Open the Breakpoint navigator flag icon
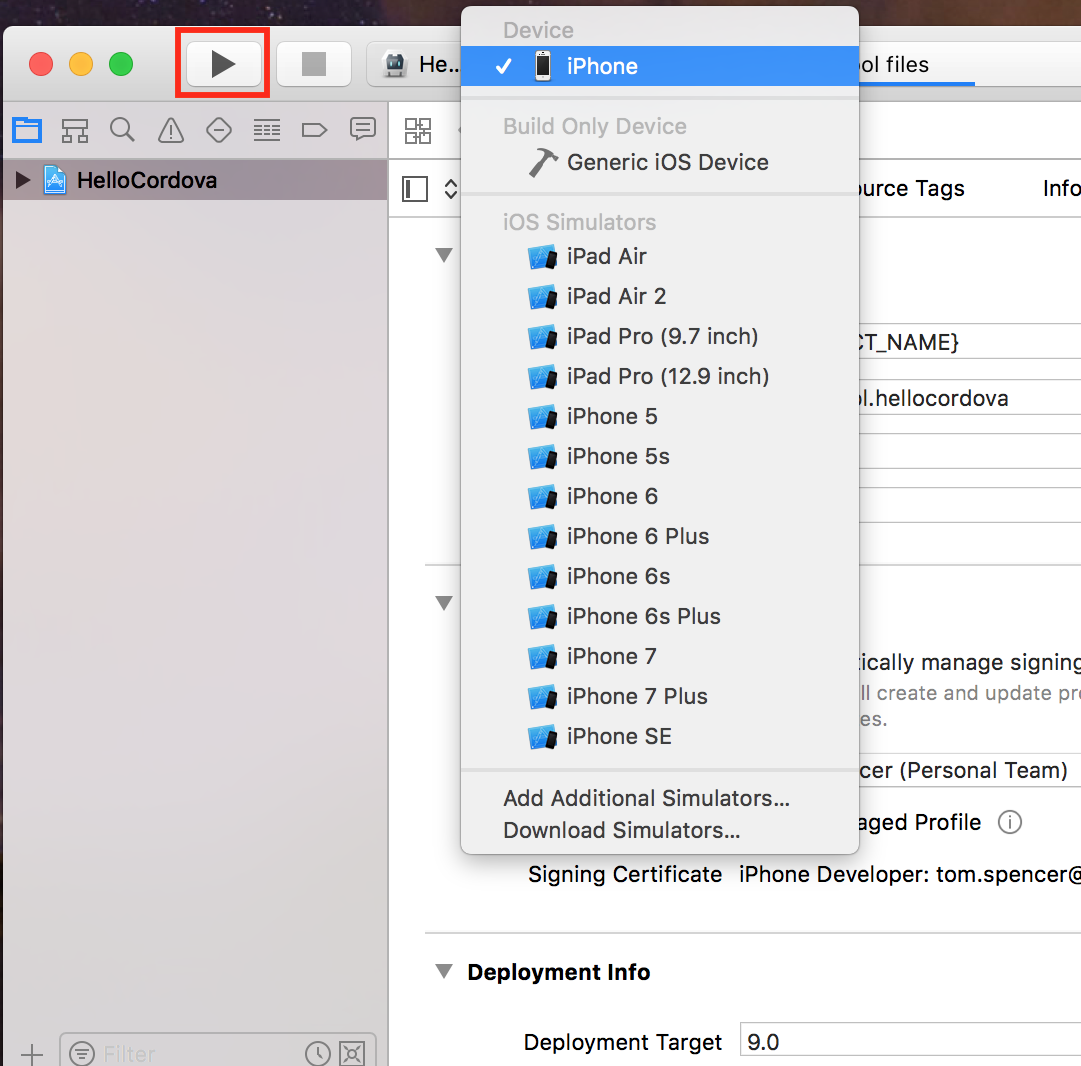Image resolution: width=1081 pixels, height=1066 pixels. (x=314, y=130)
